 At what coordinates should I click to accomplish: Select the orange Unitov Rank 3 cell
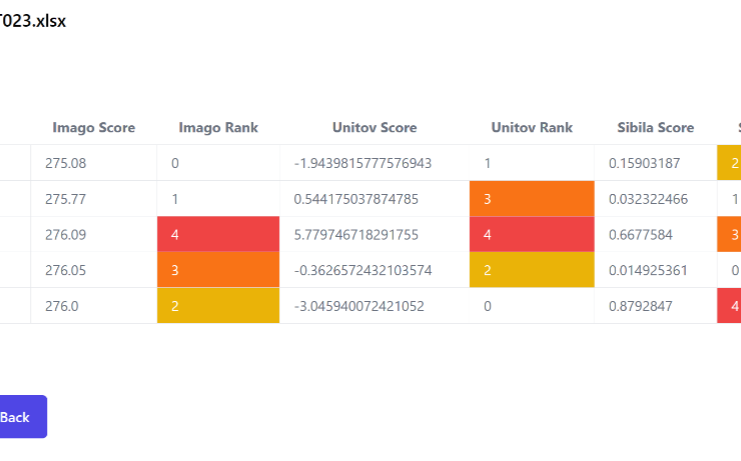pos(532,199)
